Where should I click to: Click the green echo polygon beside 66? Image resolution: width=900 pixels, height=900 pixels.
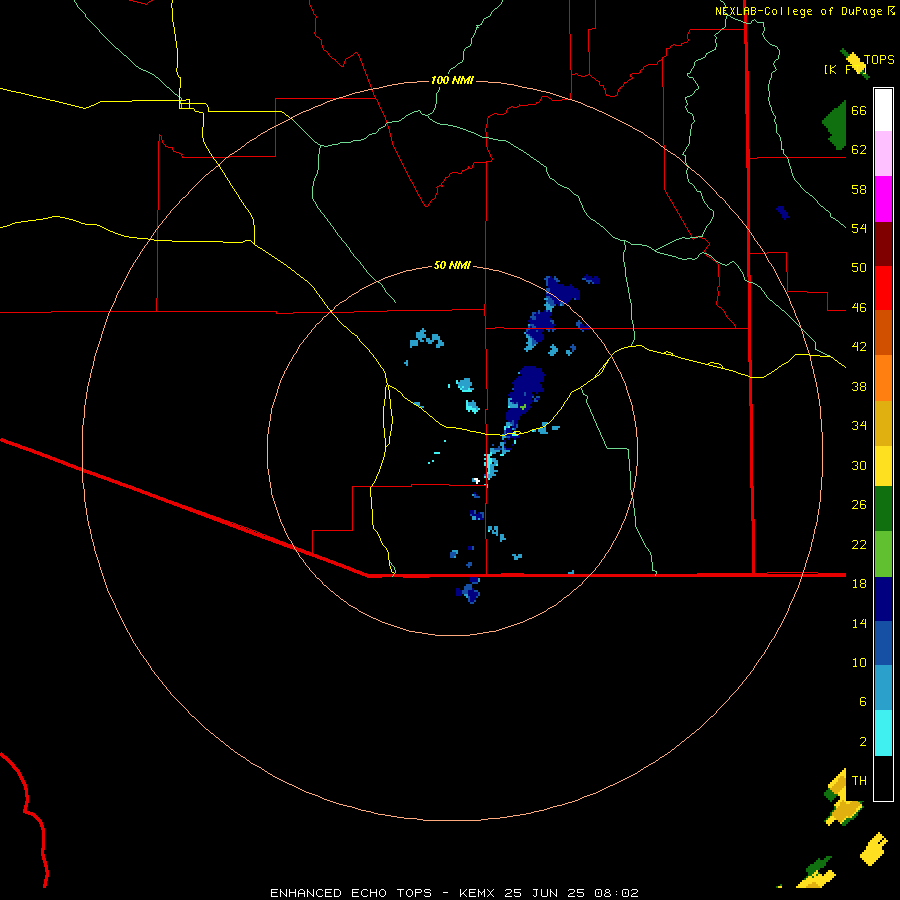tap(836, 125)
